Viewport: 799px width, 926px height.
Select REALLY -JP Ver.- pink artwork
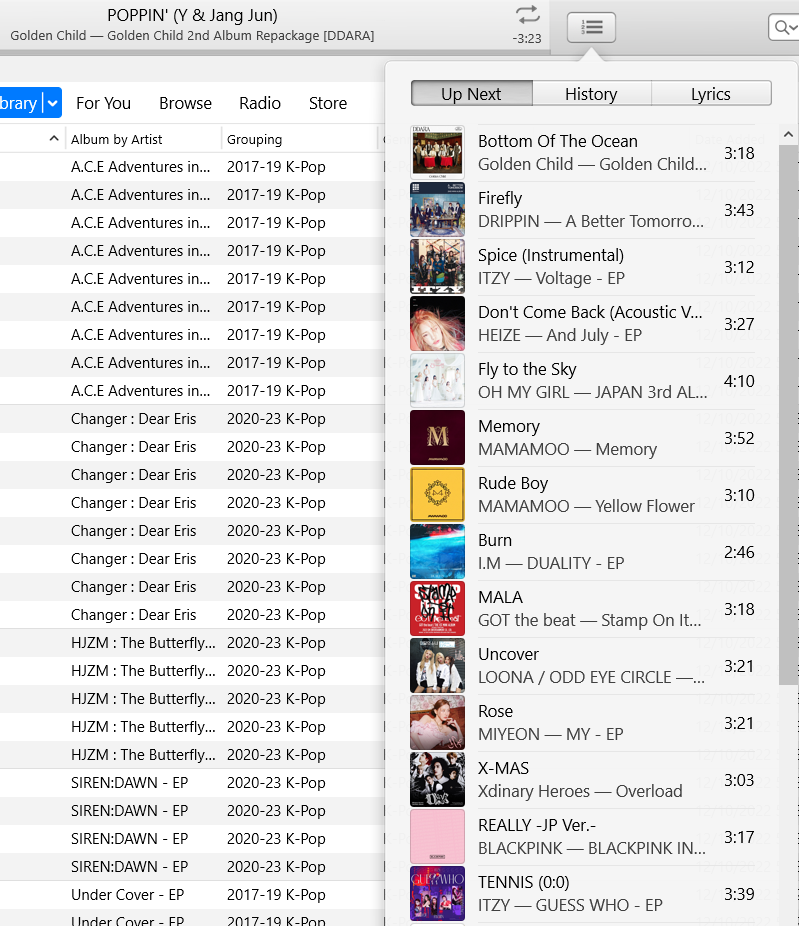438,836
